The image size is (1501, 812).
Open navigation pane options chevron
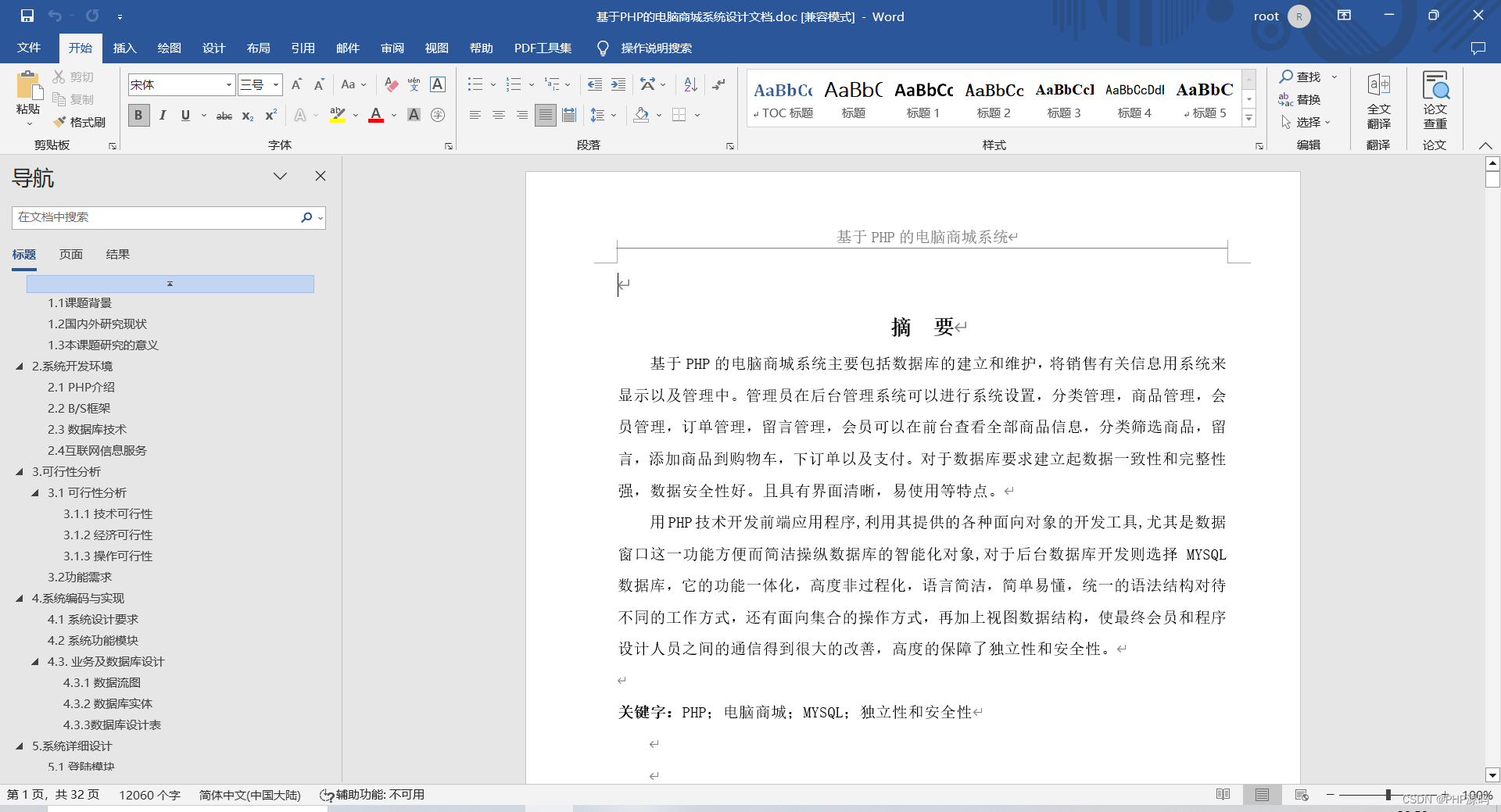pyautogui.click(x=280, y=177)
